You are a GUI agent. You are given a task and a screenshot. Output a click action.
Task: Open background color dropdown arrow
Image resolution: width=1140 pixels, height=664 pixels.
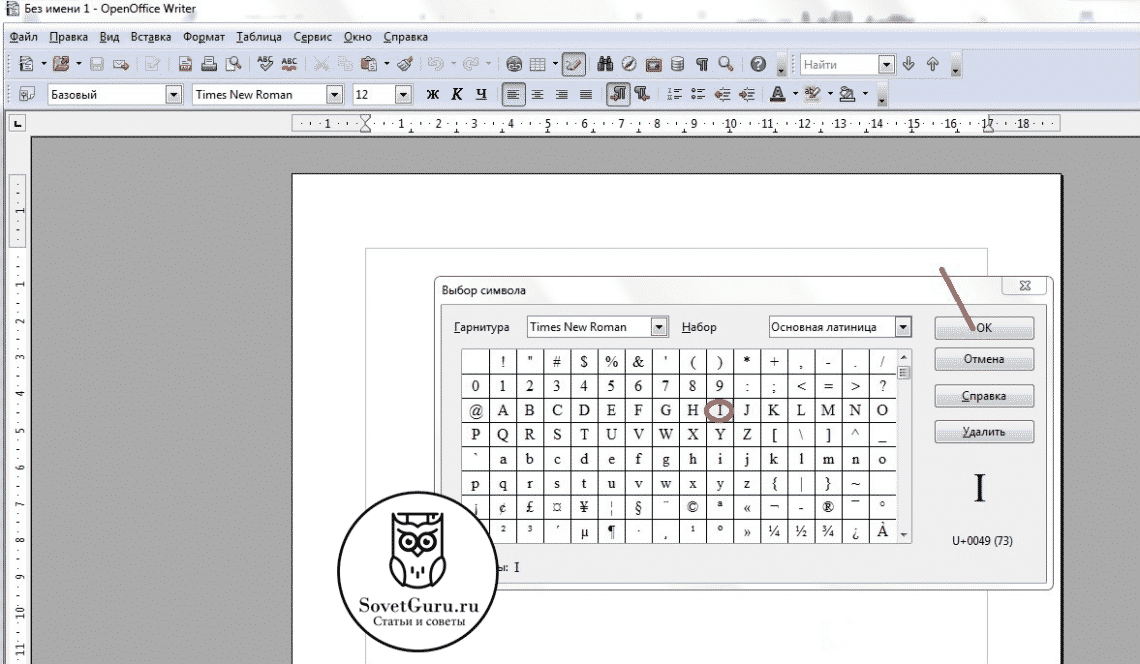point(865,95)
